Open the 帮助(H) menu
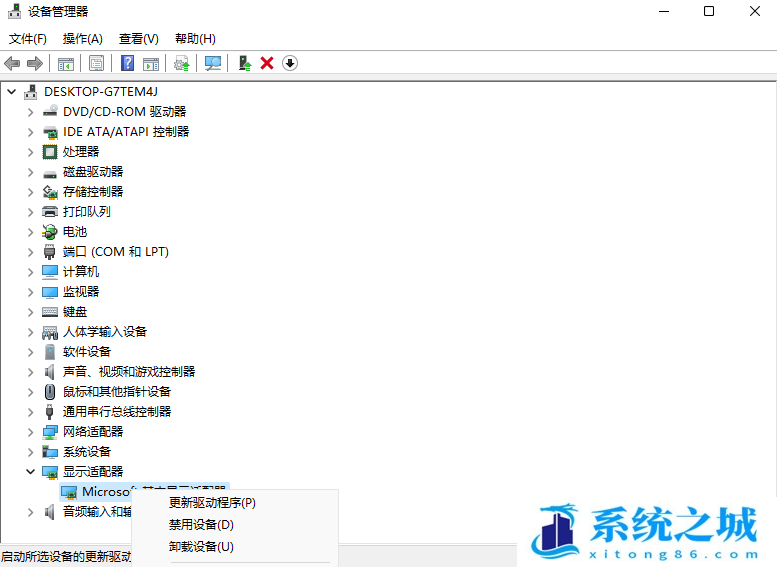The image size is (777, 567). 195,39
